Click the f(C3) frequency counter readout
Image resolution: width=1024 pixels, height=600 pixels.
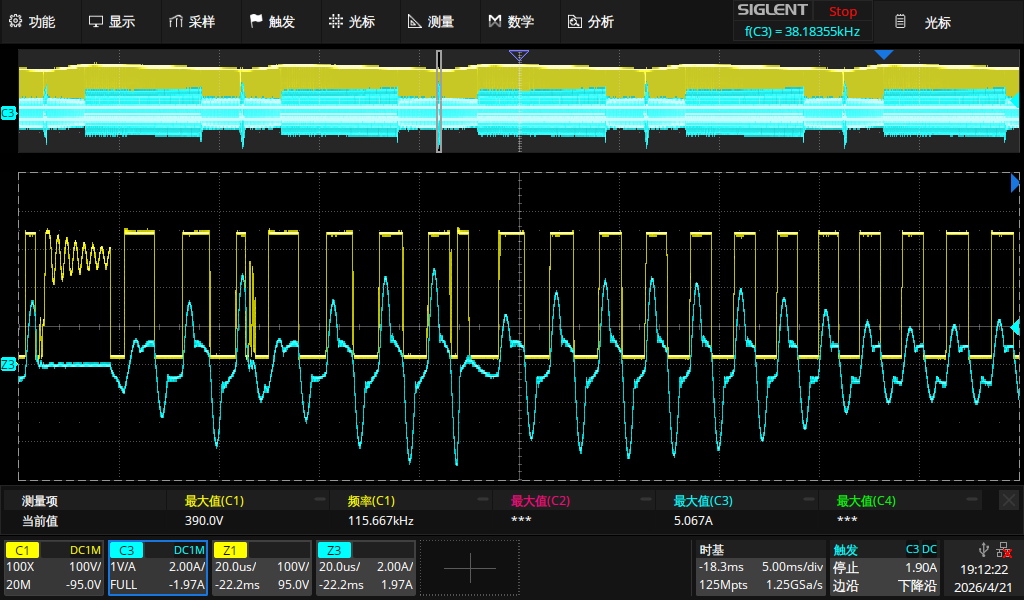coord(803,31)
